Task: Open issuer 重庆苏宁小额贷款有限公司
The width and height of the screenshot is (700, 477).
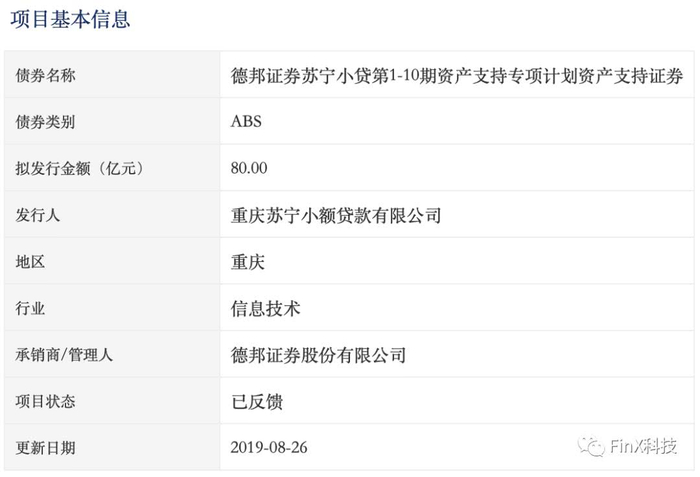Action: 336,216
